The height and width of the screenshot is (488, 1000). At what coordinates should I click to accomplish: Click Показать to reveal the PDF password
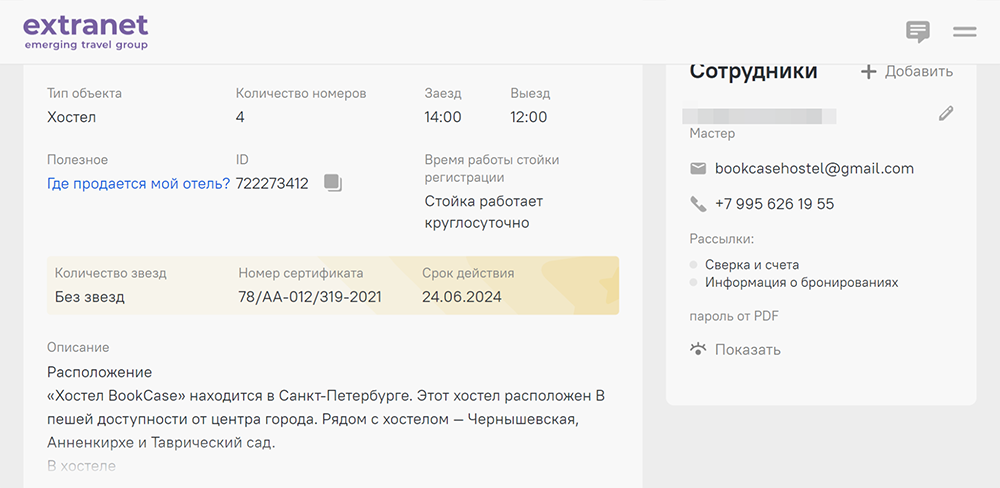[x=747, y=350]
